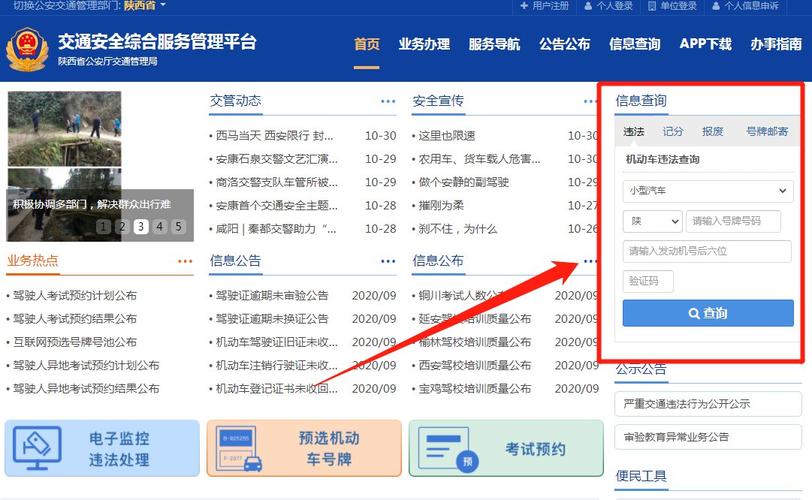The height and width of the screenshot is (500, 812).
Task: Open article 做个安静的副驾驶
Action: coord(463,182)
